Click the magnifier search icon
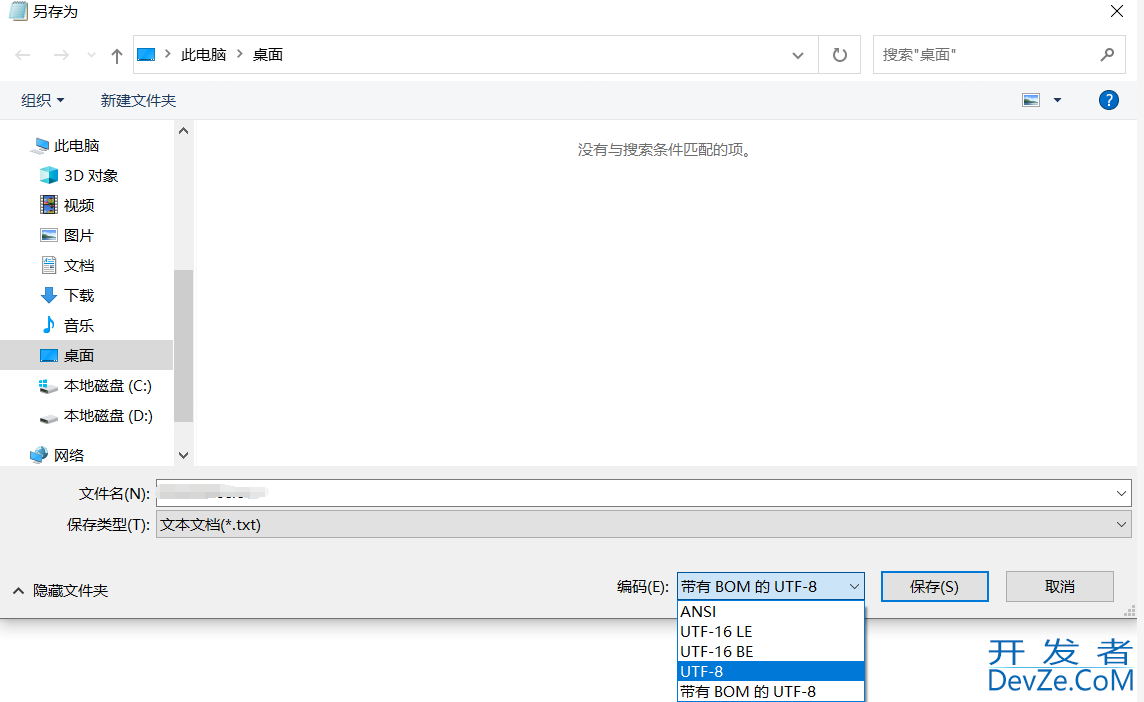Screen dimensions: 1144x702 [x=1108, y=54]
